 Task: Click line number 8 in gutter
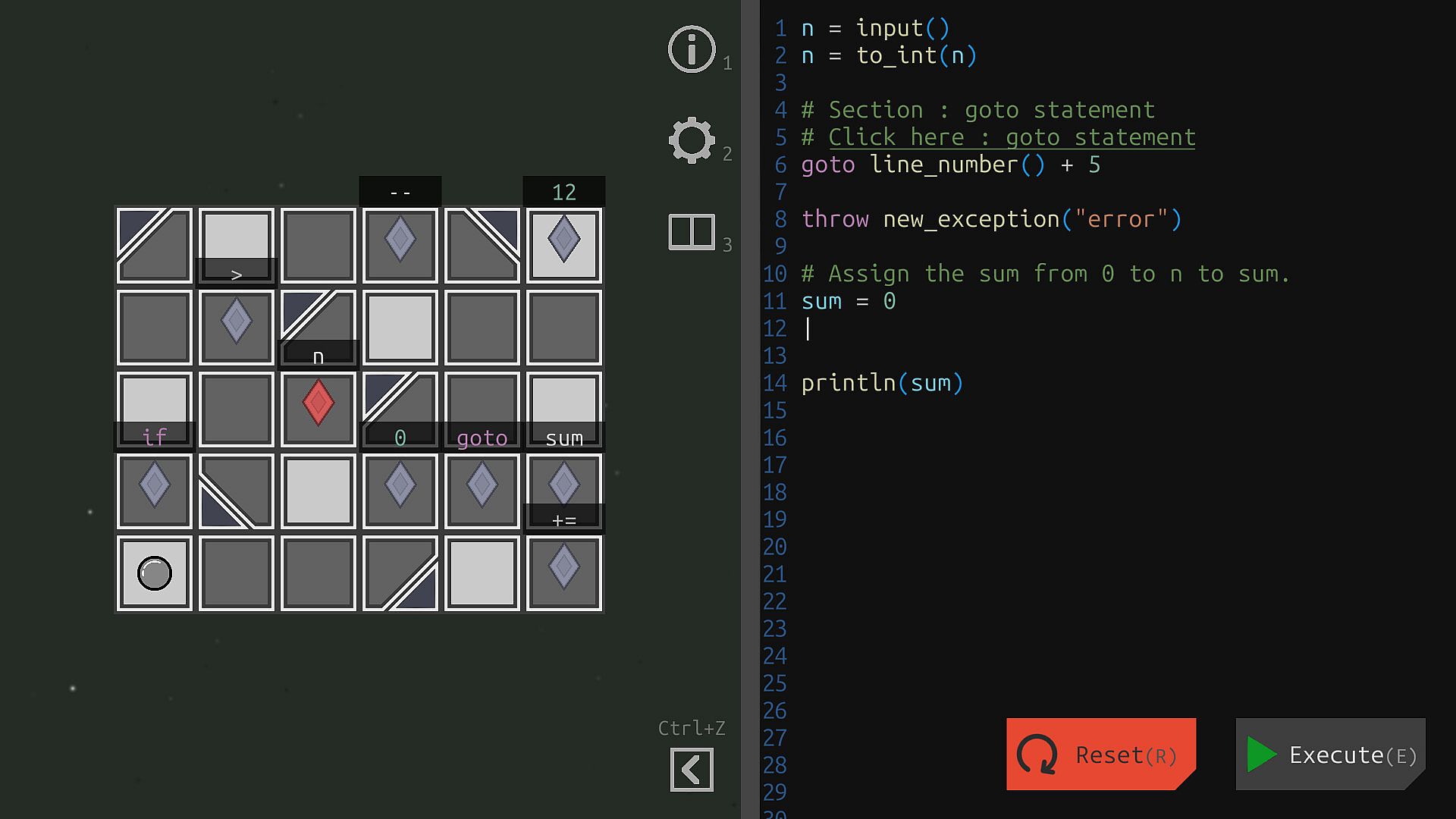(x=780, y=219)
